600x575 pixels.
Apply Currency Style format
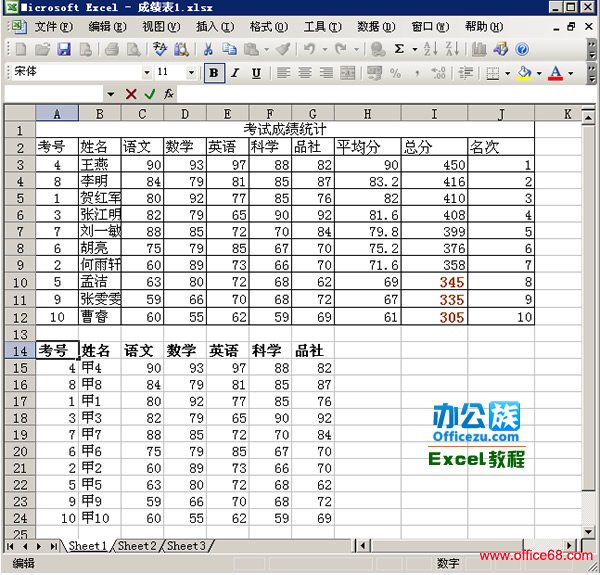[374, 73]
